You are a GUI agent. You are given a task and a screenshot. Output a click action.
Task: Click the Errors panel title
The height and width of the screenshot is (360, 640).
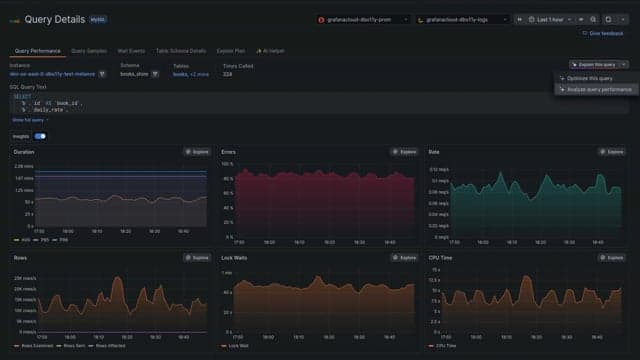pyautogui.click(x=228, y=152)
